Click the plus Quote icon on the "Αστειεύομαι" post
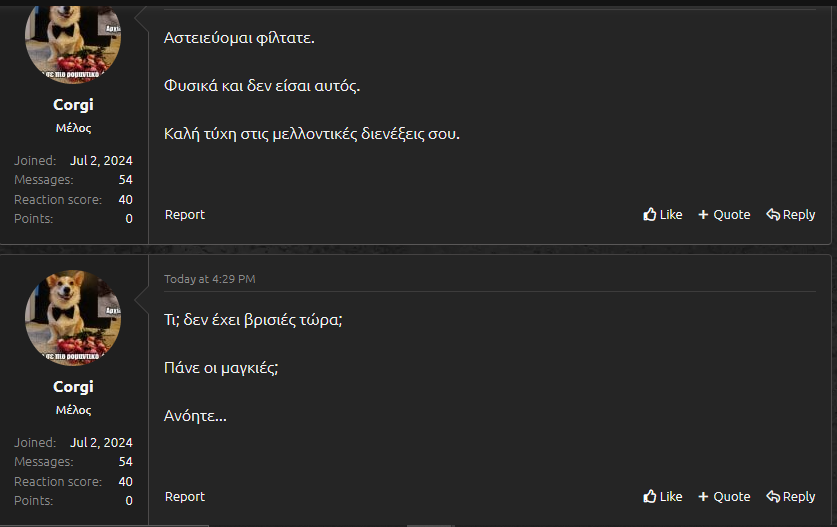This screenshot has width=837, height=527. coord(703,215)
